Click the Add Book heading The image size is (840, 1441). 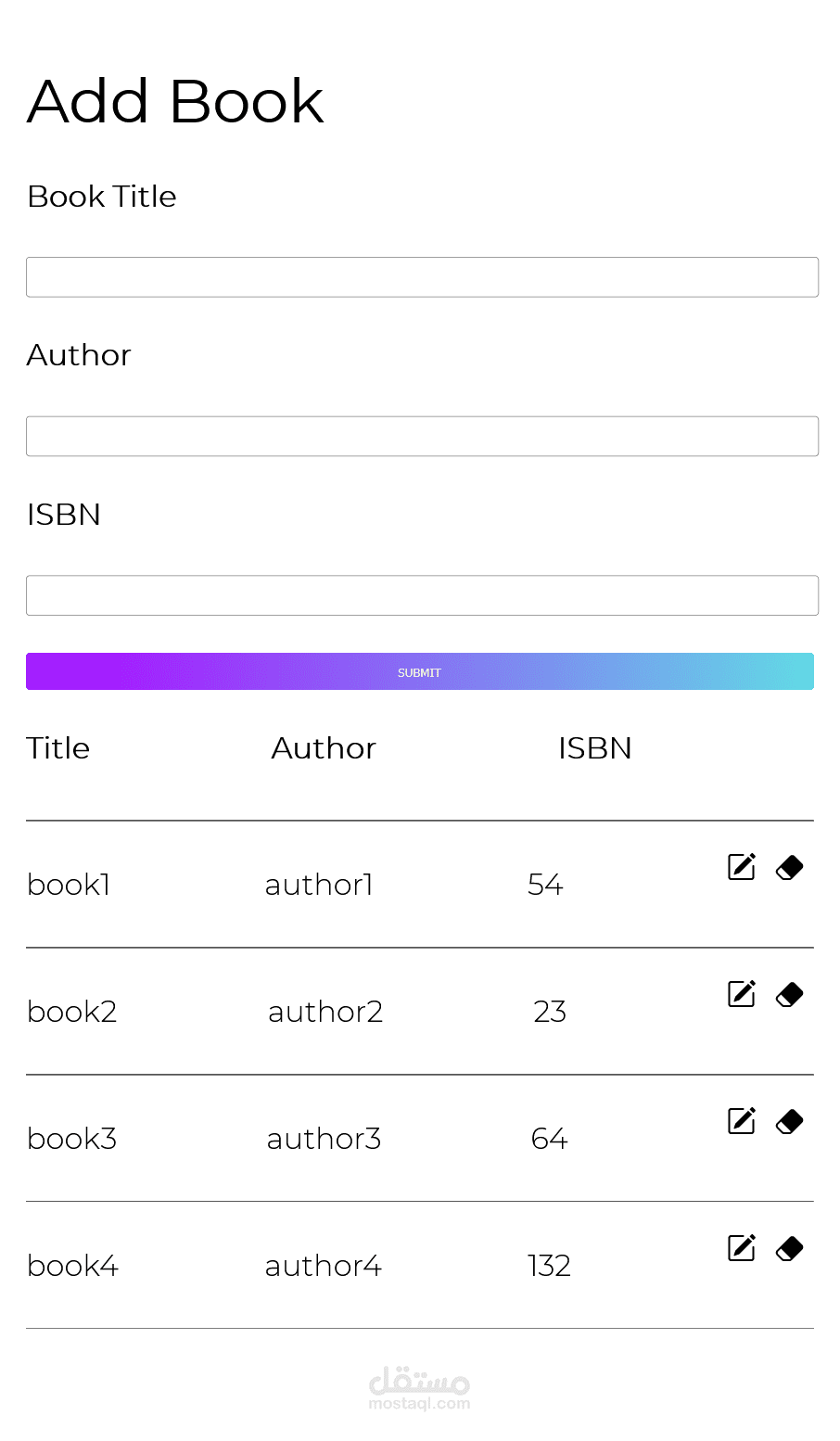(x=175, y=101)
